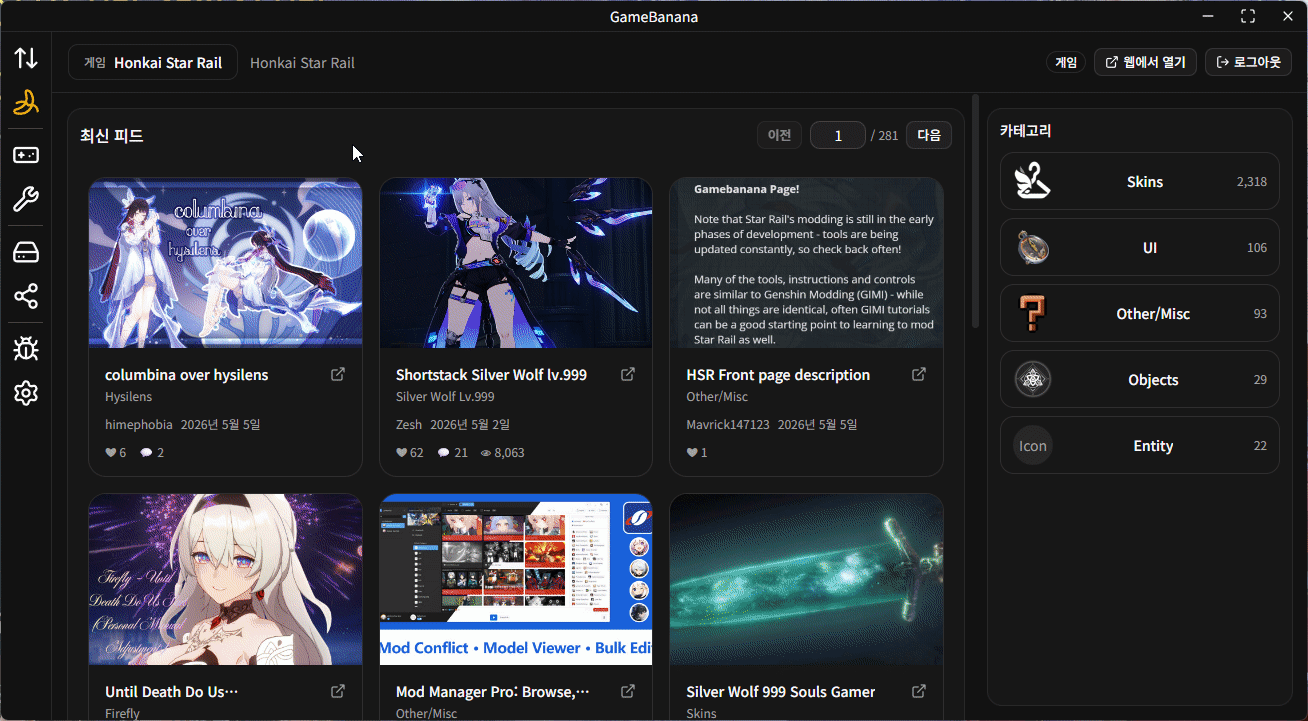
Task: Open the HSR Front page description thumbnail
Action: 807,263
